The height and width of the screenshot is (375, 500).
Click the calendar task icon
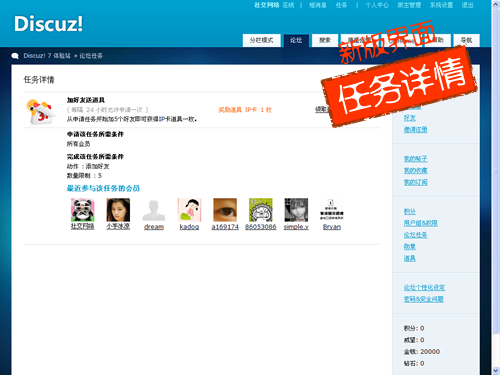(x=40, y=112)
